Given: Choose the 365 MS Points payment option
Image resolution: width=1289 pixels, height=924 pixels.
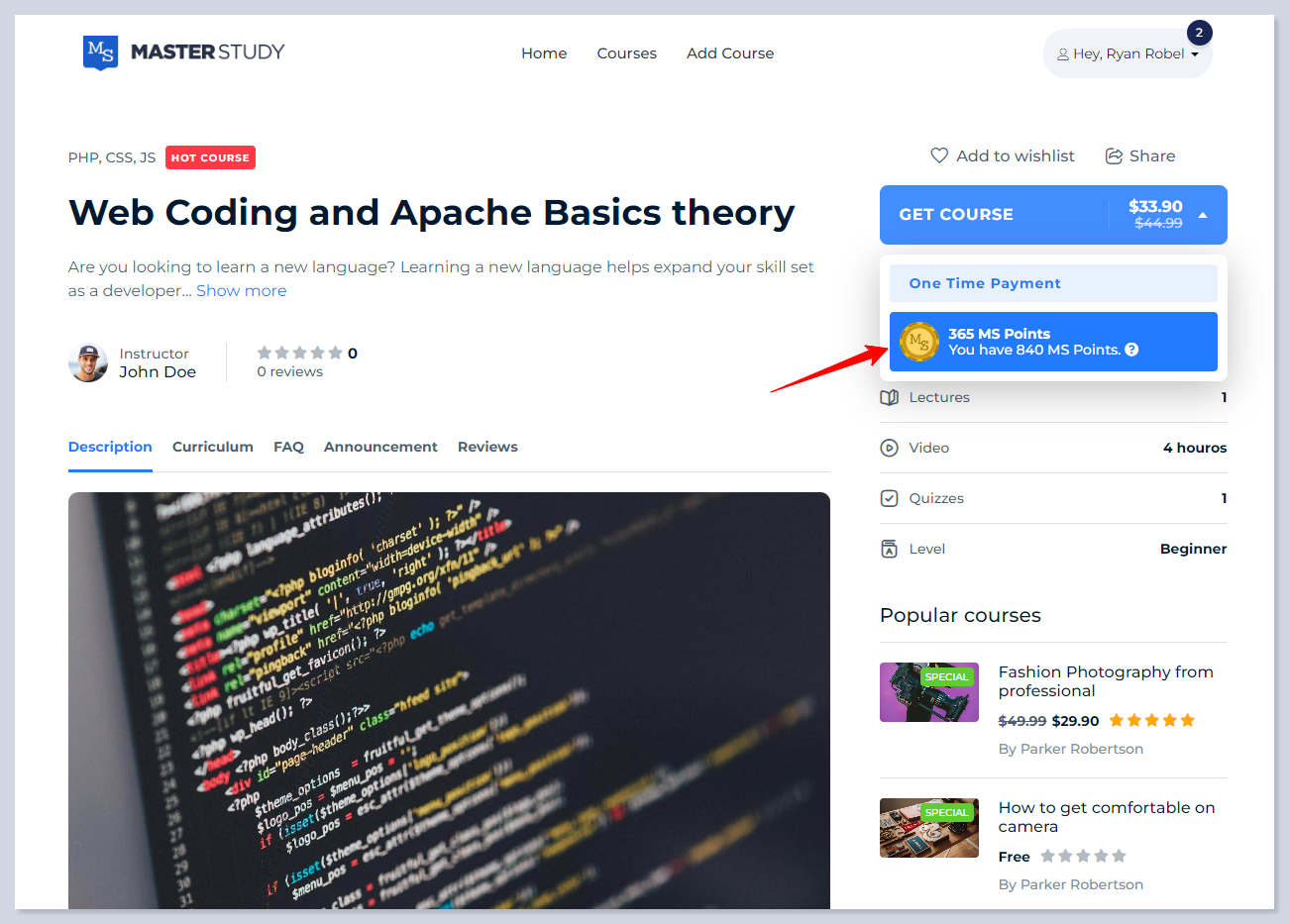Looking at the screenshot, I should (1052, 342).
